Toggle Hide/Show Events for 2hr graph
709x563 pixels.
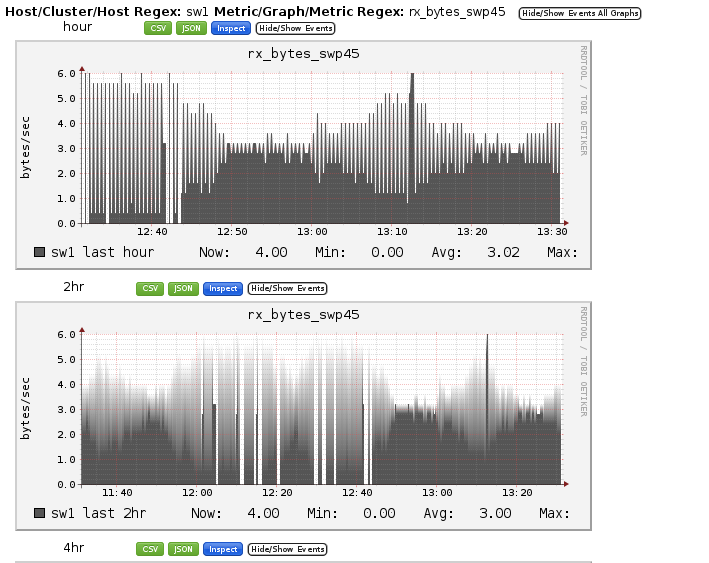tap(287, 288)
